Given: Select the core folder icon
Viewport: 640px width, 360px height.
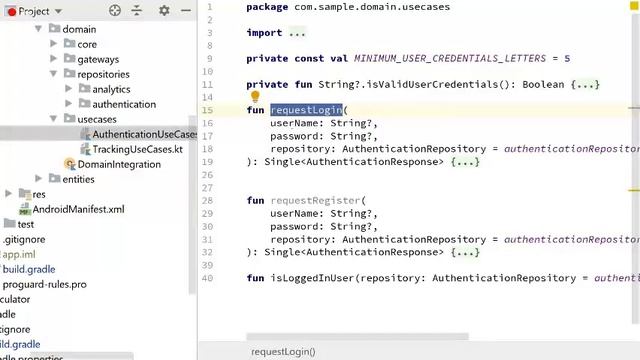Looking at the screenshot, I should pos(69,43).
